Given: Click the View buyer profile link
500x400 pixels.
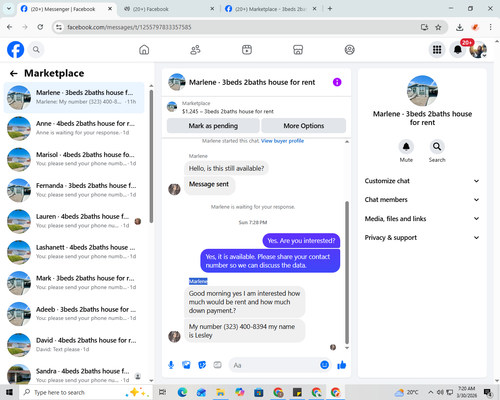Looking at the screenshot, I should [282, 141].
